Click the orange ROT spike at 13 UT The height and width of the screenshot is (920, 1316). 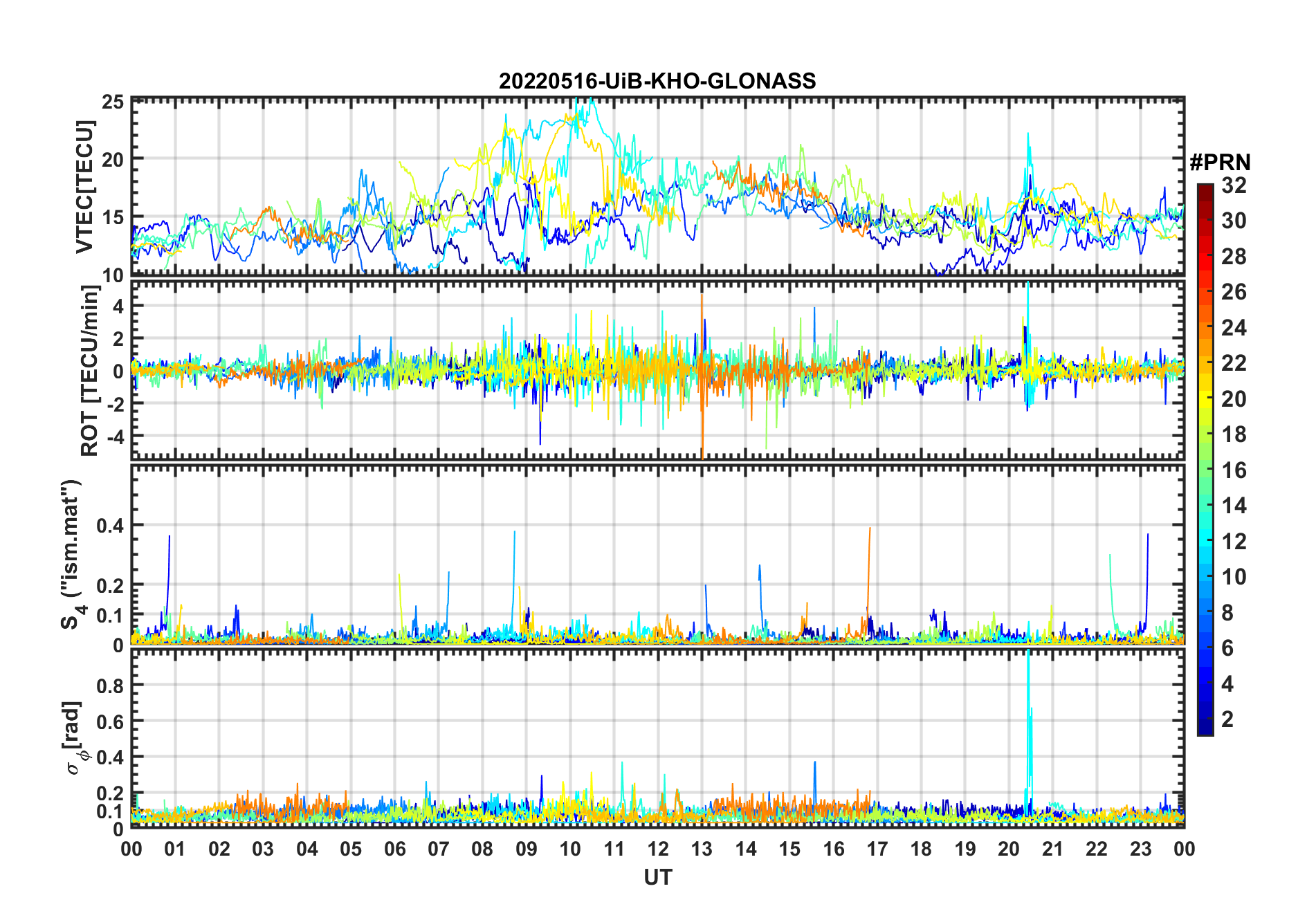pyautogui.click(x=702, y=377)
